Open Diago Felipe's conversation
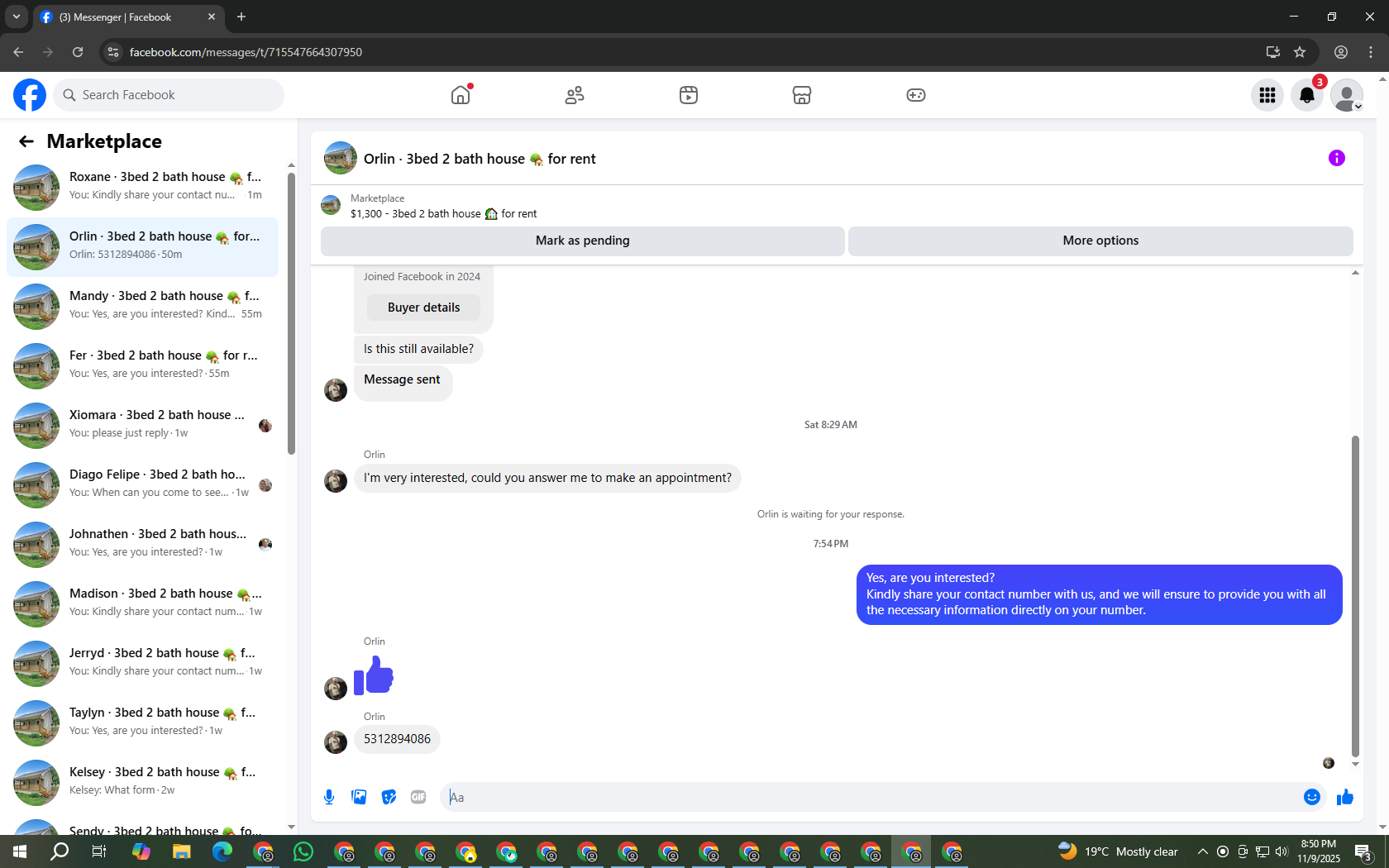The image size is (1389, 868). pos(142,484)
